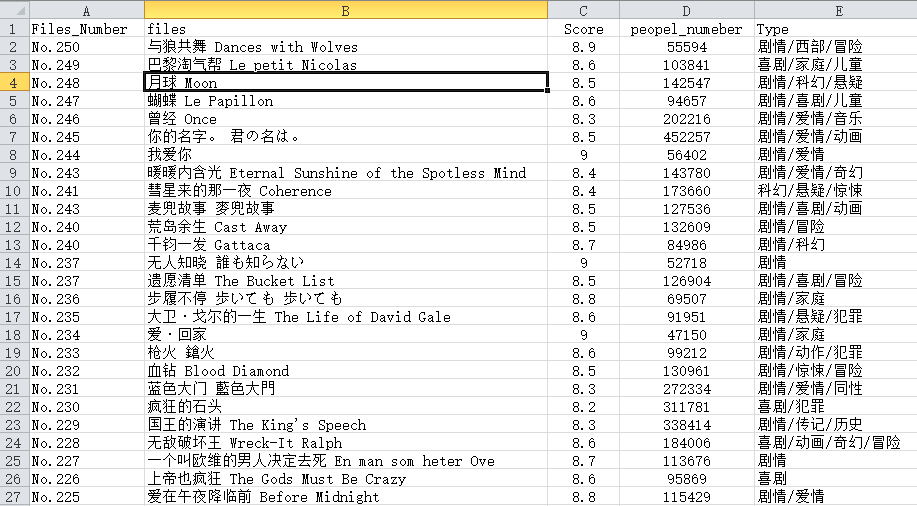Select cell 'Blood Diamond'
This screenshot has width=917, height=506.
coord(346,371)
